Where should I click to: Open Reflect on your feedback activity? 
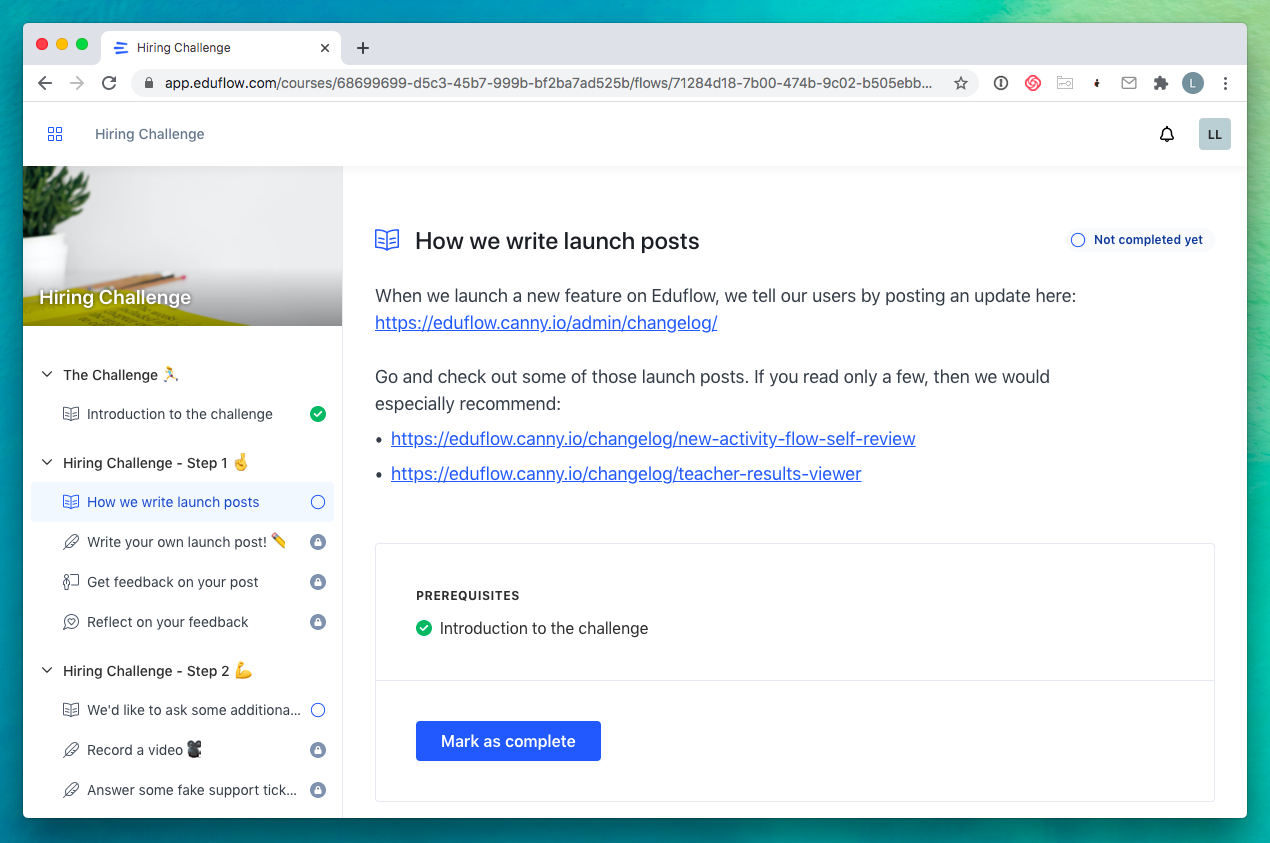pos(182,622)
